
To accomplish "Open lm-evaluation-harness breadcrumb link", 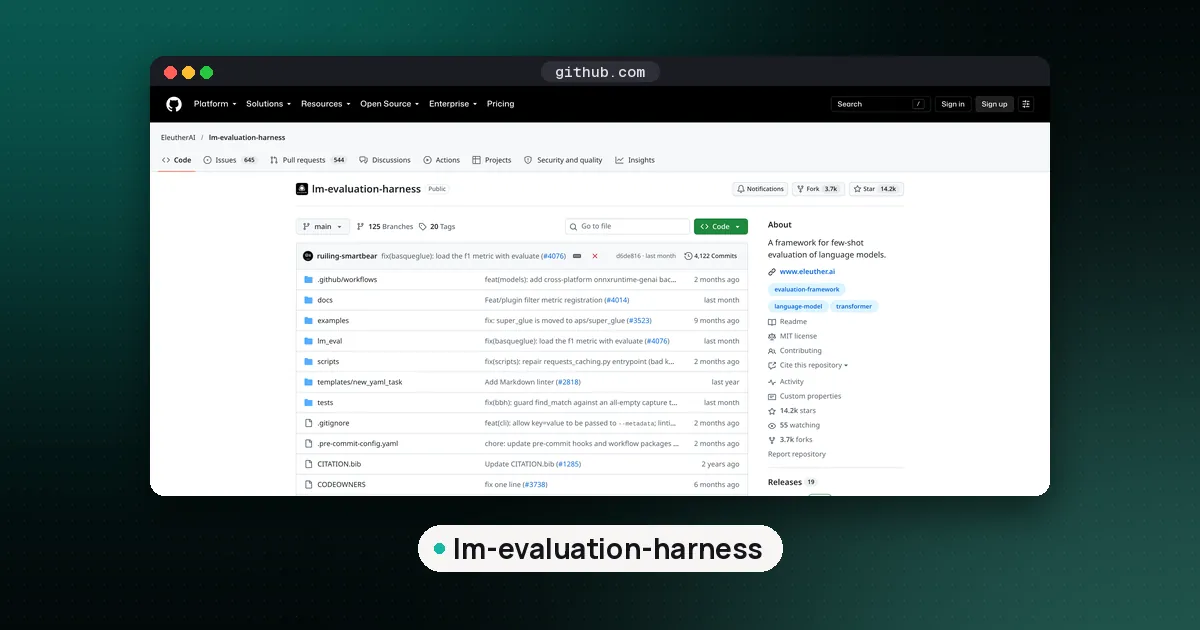I will (x=247, y=137).
